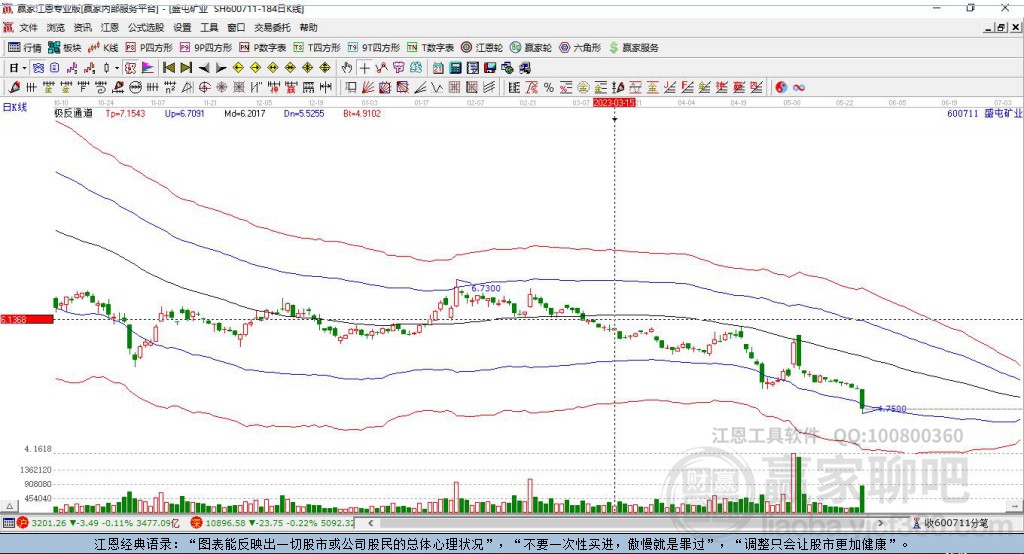This screenshot has height=554, width=1024.
Task: Click the up arrow button left of volume chart
Action: click(9, 506)
